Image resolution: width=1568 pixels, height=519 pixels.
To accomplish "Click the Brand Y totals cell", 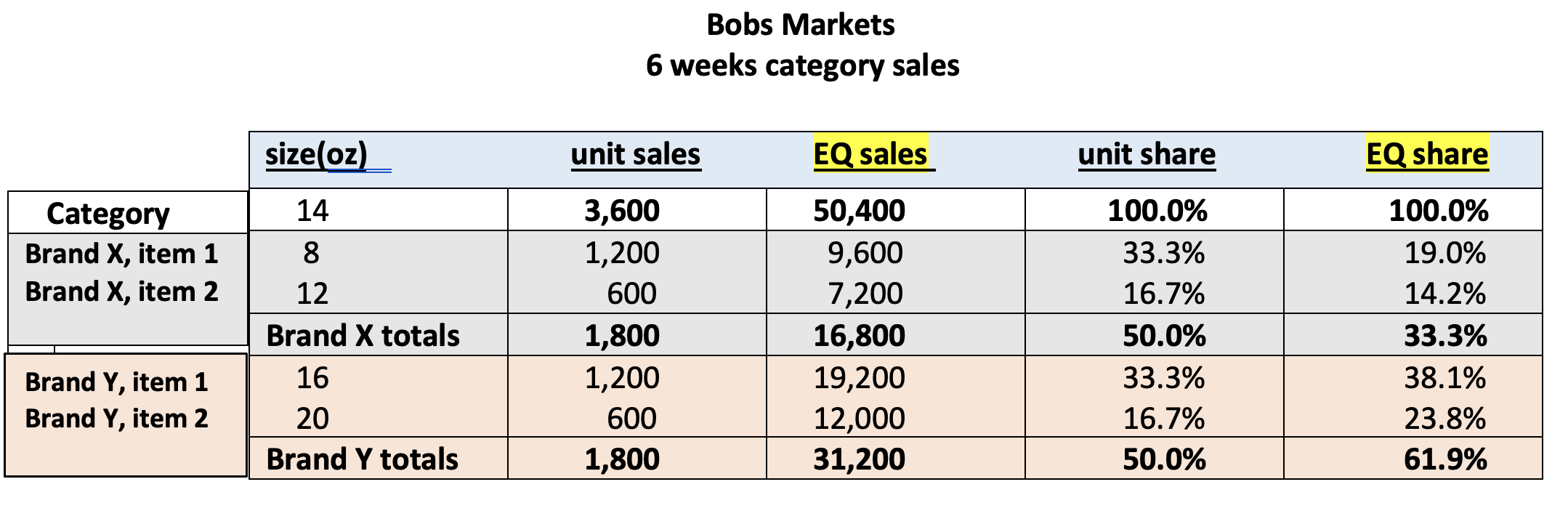I will point(362,459).
